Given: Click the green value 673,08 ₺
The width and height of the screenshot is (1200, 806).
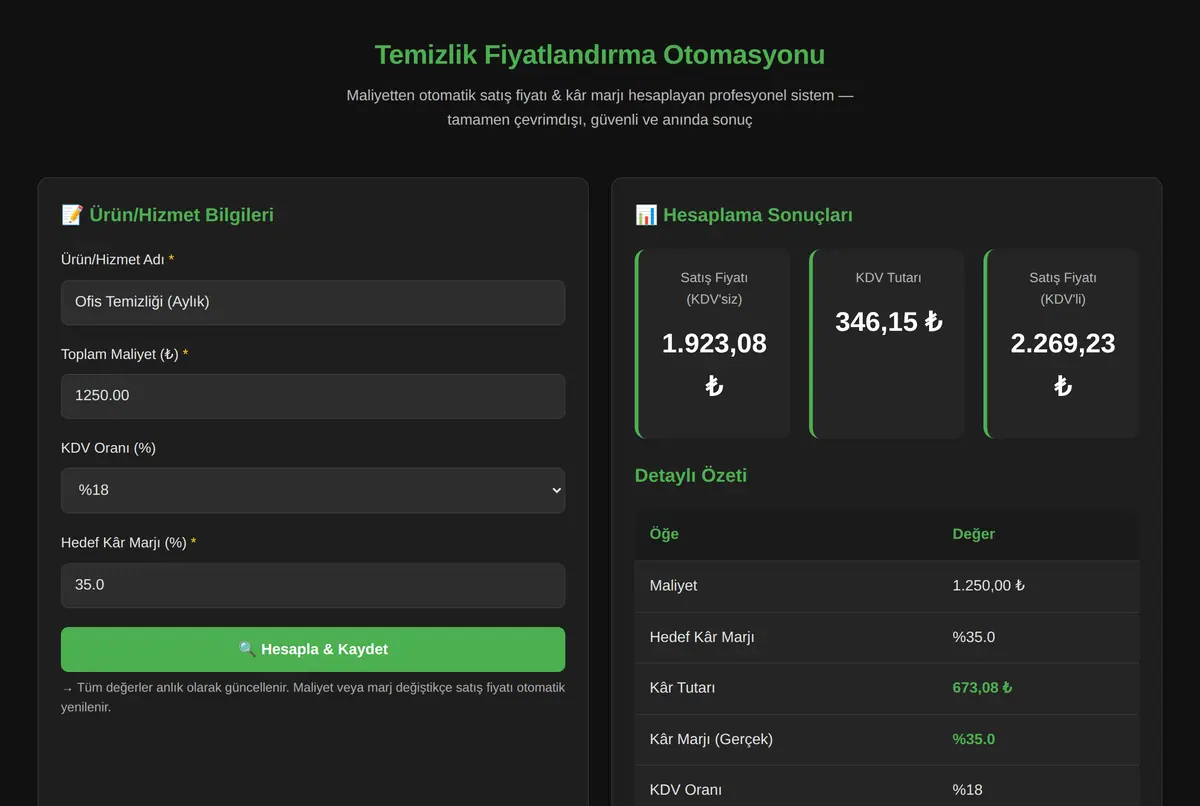Looking at the screenshot, I should pos(982,688).
